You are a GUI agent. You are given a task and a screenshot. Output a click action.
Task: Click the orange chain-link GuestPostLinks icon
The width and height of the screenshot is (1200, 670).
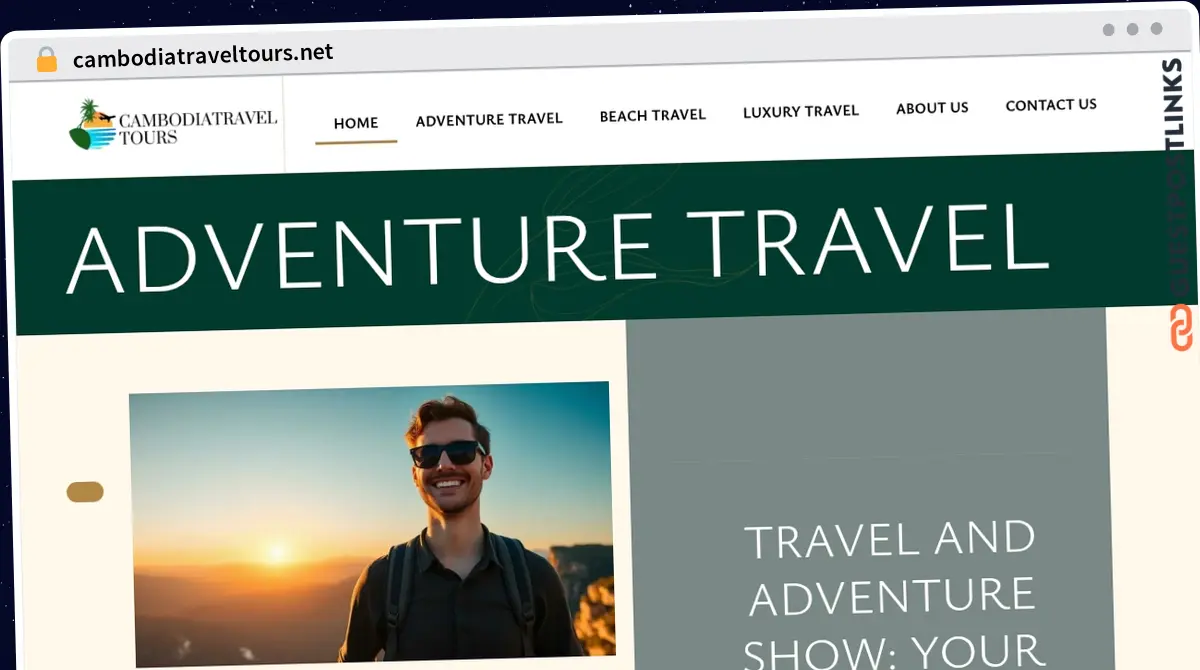(x=1182, y=329)
